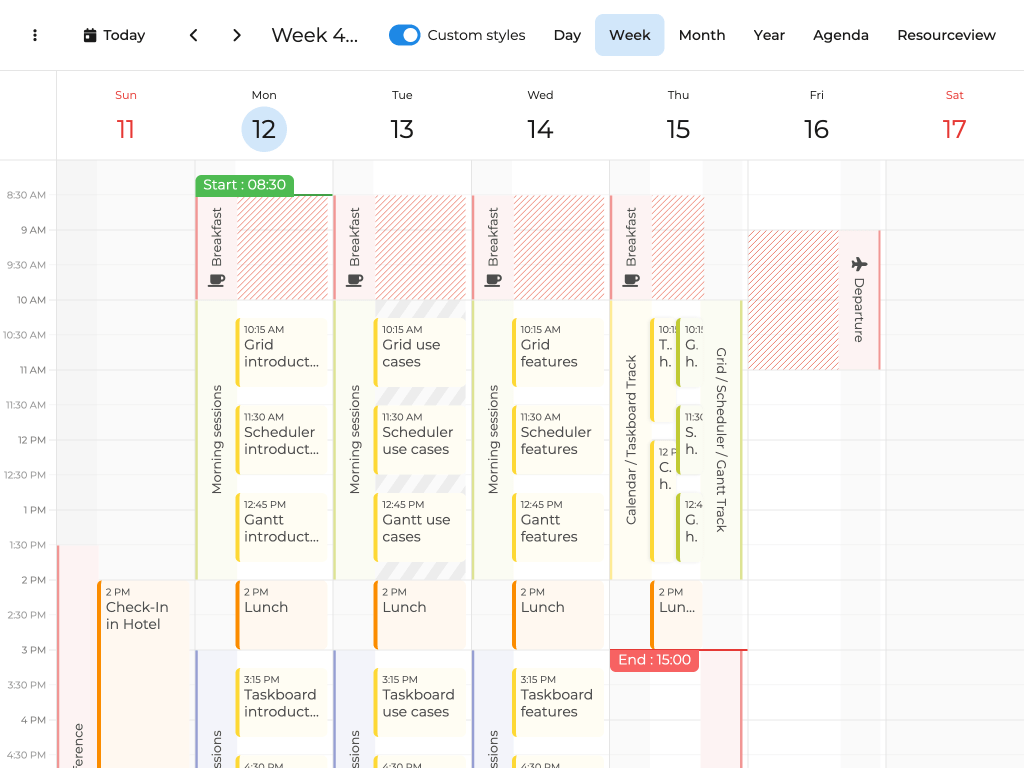Click Monday's Breakfast coffee cup icon
This screenshot has width=1024, height=768.
pos(216,281)
